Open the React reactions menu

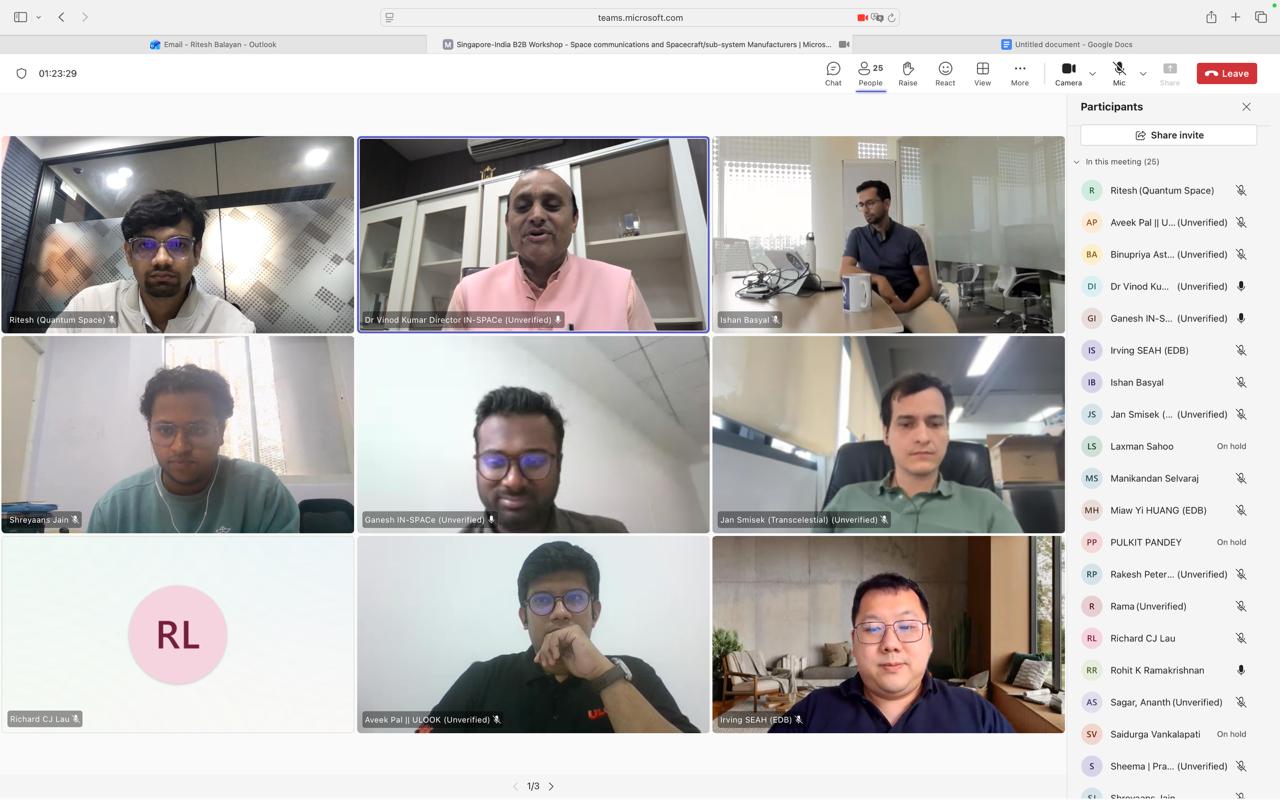coord(944,72)
